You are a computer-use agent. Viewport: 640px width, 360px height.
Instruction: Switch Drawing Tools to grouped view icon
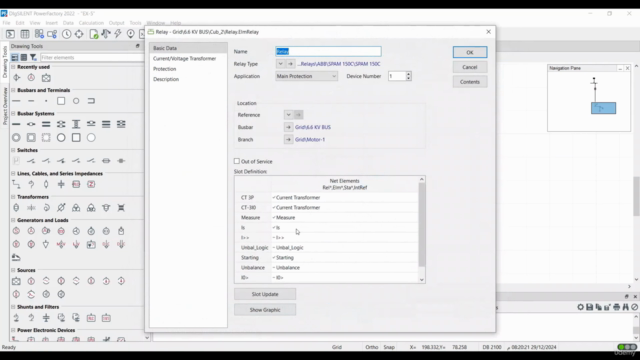(x=15, y=58)
